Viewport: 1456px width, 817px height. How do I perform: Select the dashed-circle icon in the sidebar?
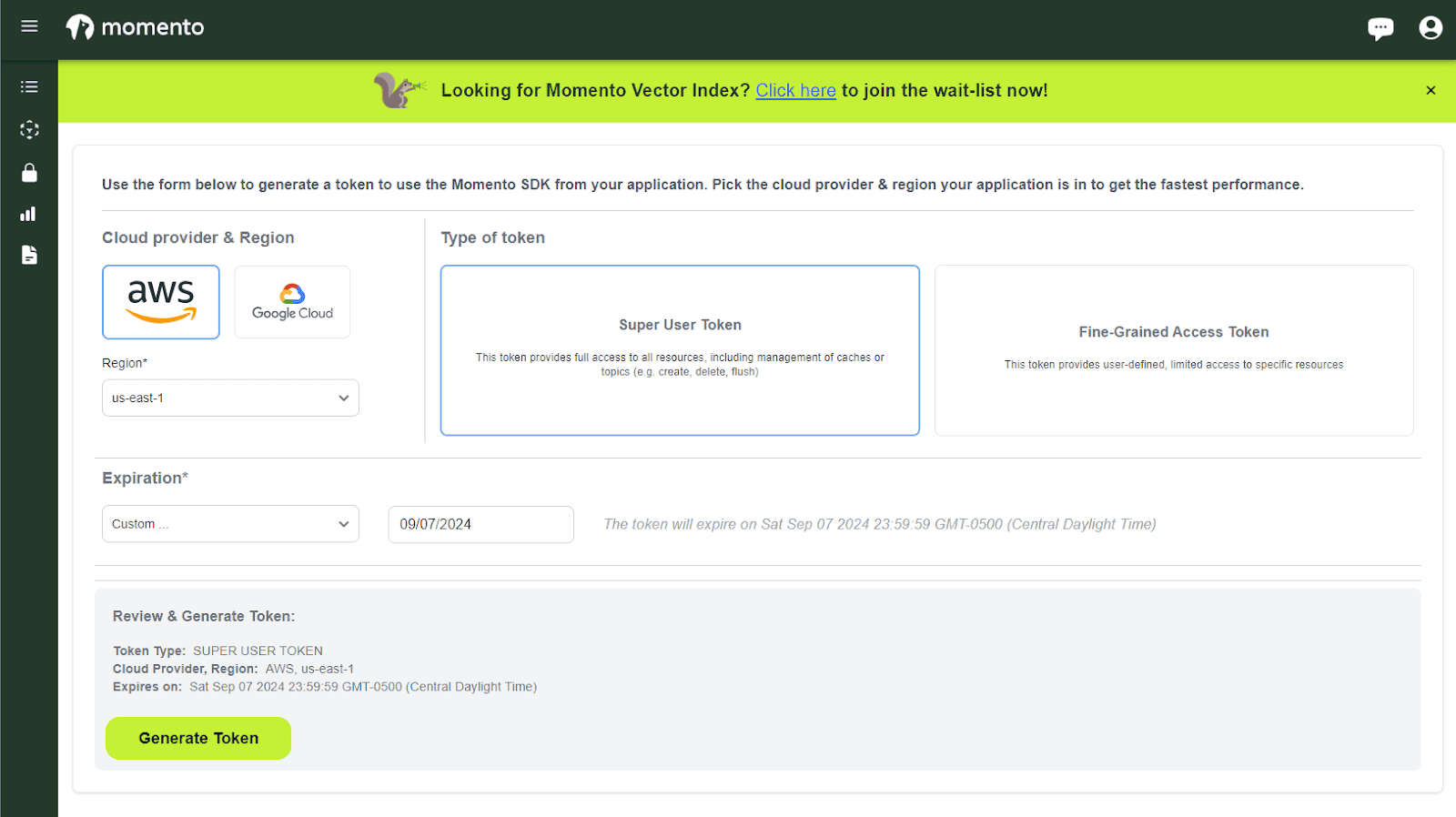click(x=29, y=129)
